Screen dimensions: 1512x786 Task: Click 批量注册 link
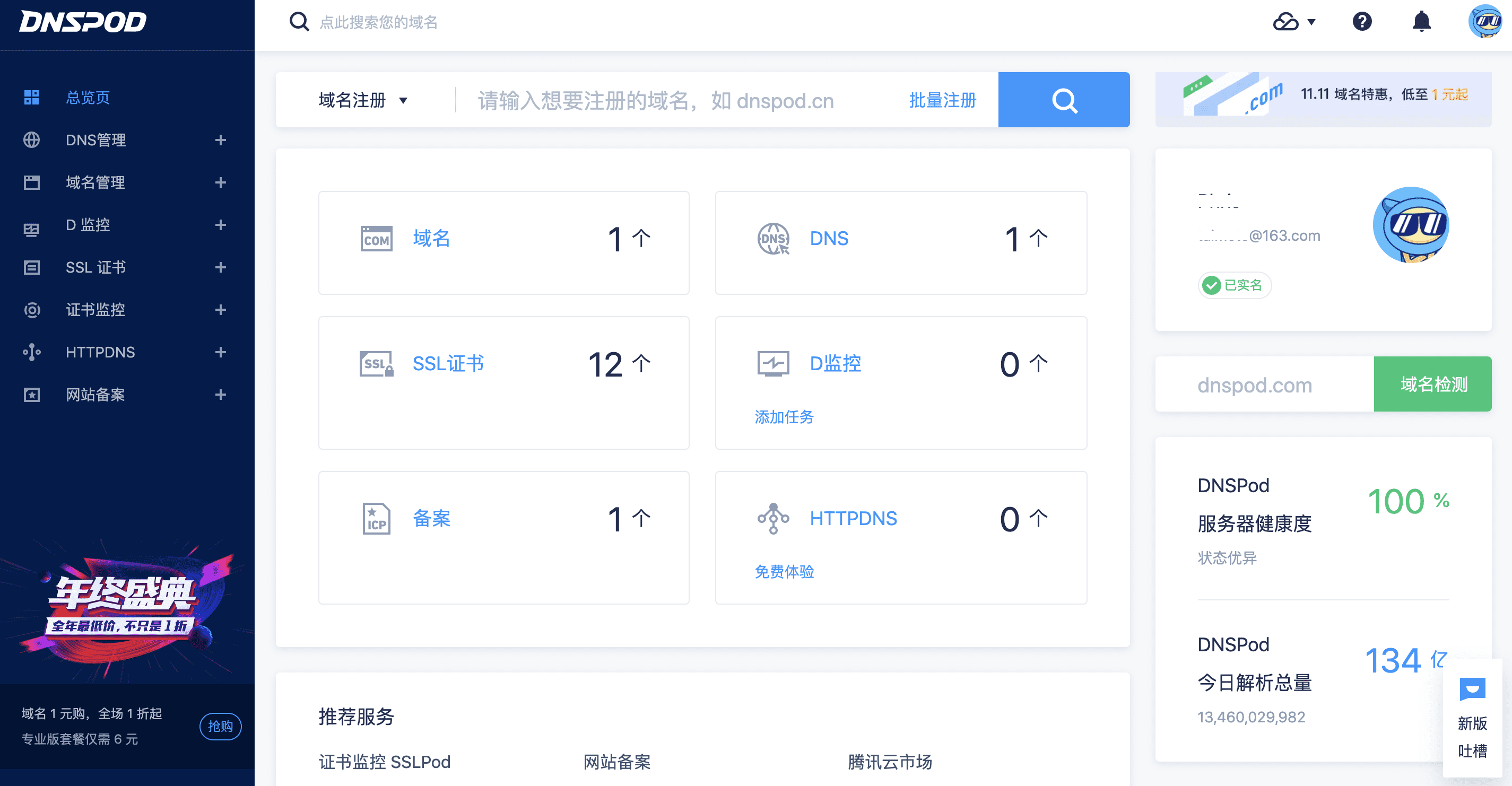(942, 100)
